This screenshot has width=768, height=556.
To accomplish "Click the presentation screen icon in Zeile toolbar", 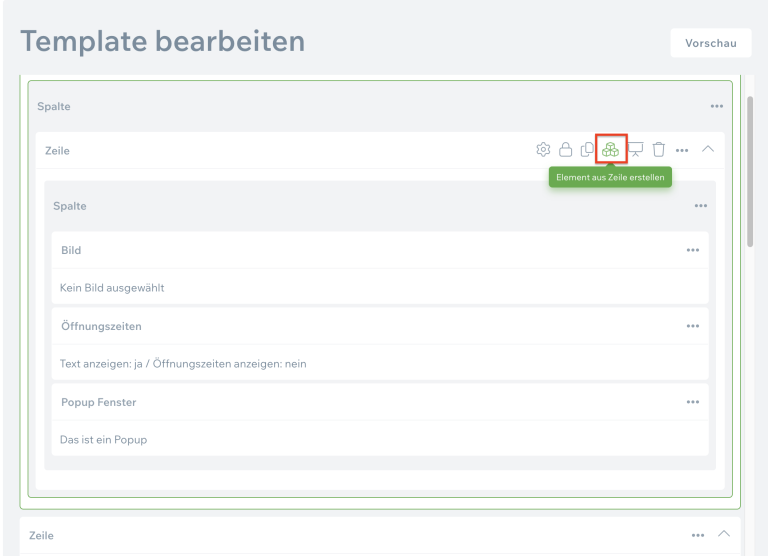I will tap(635, 150).
